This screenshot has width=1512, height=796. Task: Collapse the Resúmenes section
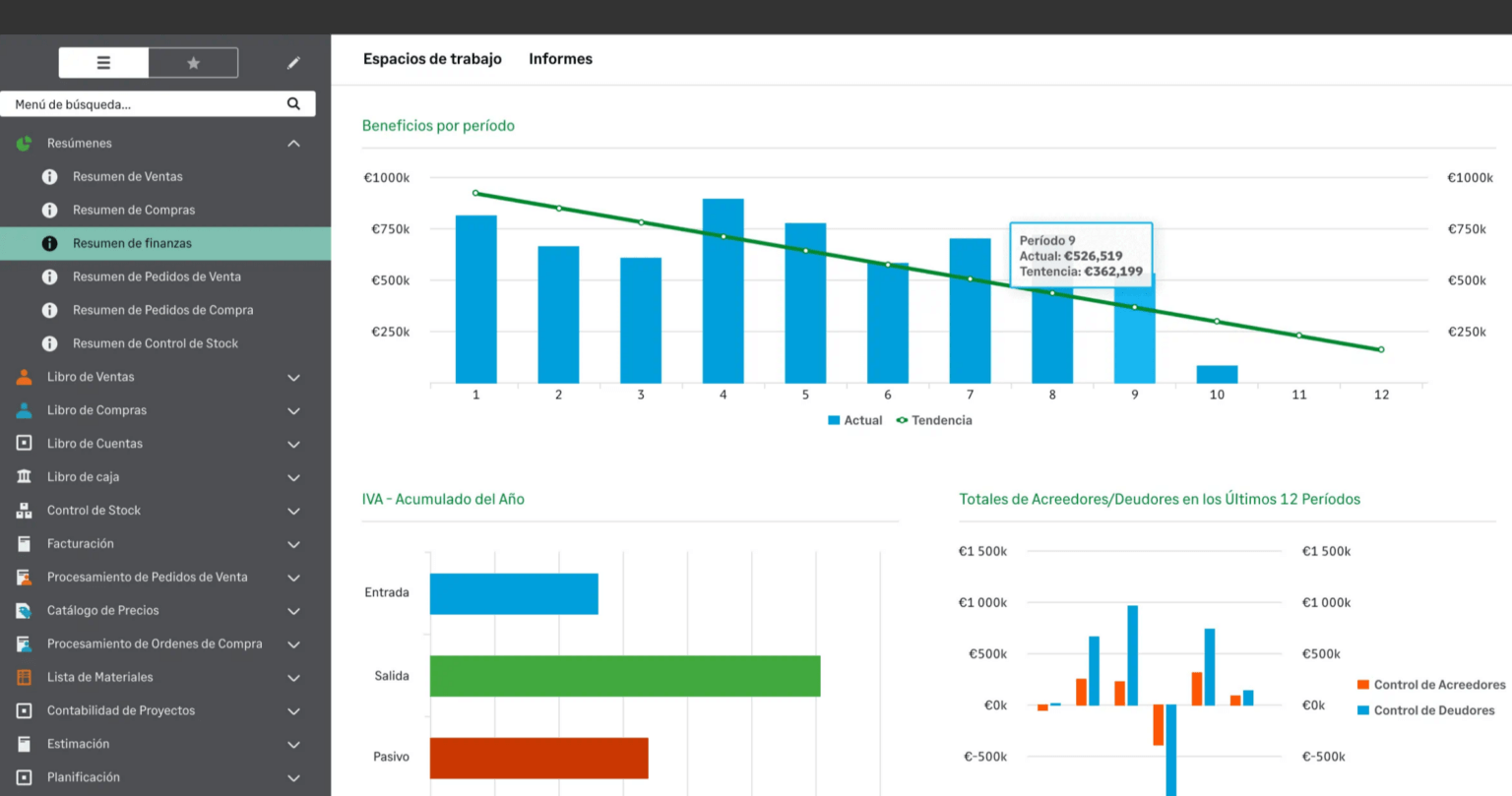click(x=293, y=144)
